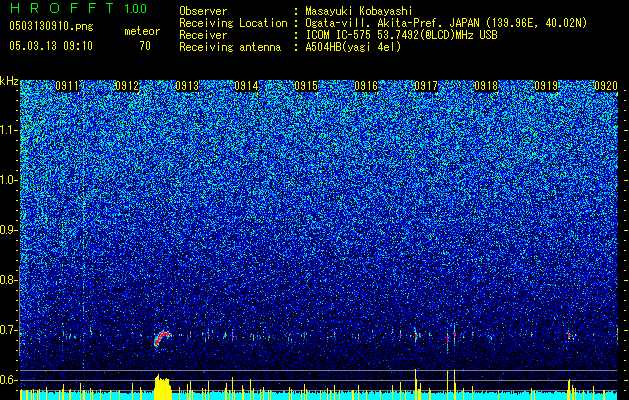Click the red curved meteor echo near 0912
This screenshot has height=400, width=629.
(x=162, y=338)
